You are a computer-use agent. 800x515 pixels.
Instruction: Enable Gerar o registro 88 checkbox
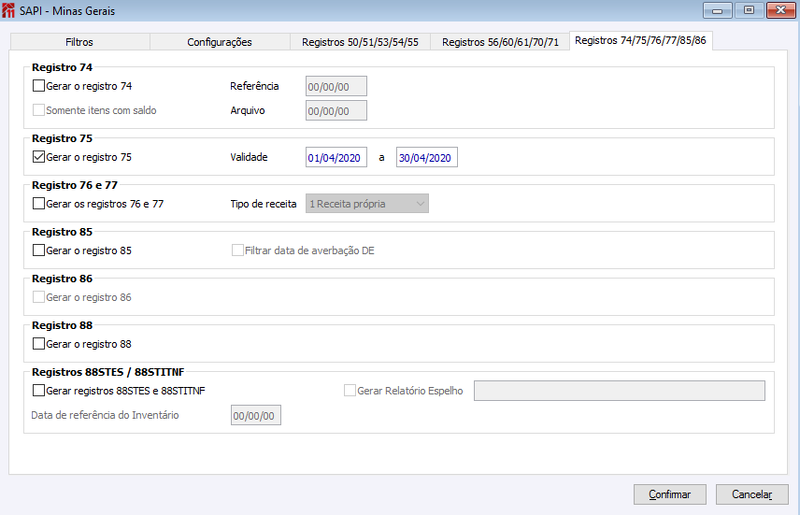click(39, 344)
